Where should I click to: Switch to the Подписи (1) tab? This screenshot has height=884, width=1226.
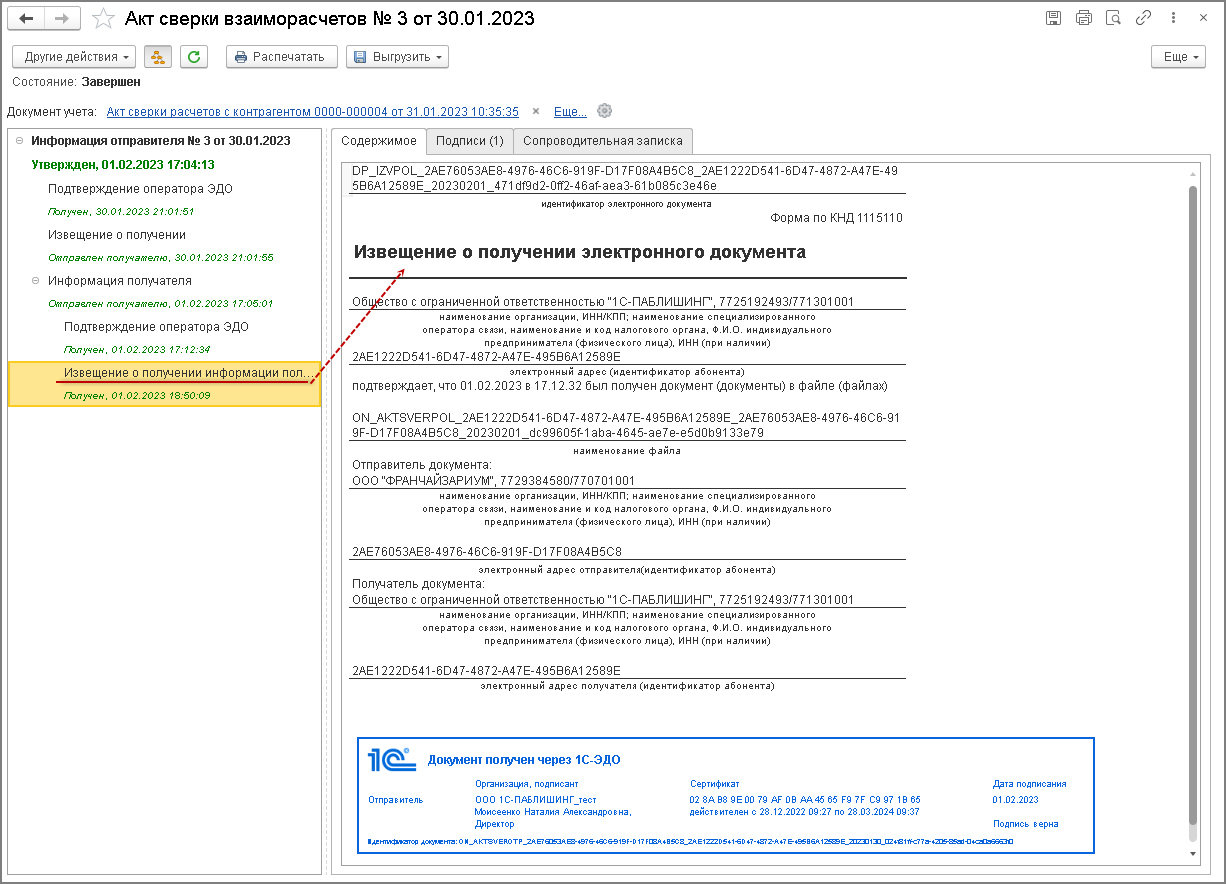pyautogui.click(x=469, y=141)
